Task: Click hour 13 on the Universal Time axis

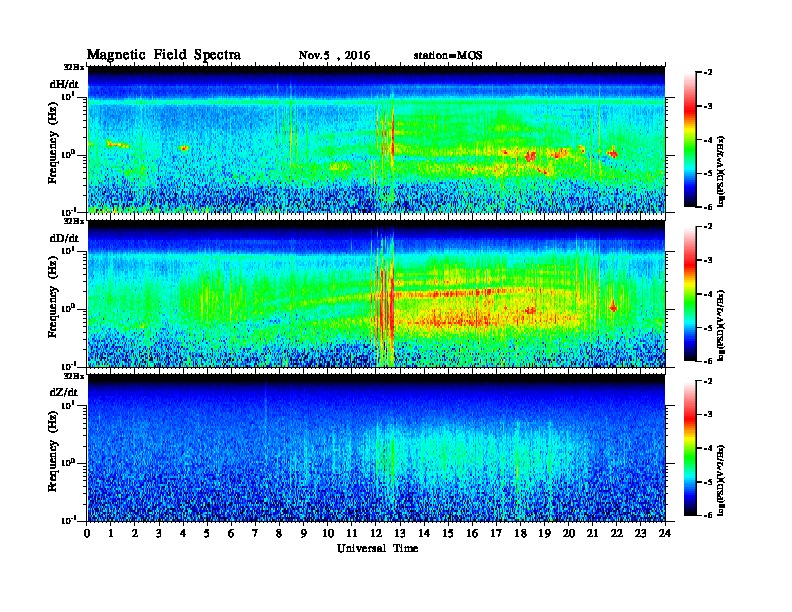Action: click(x=400, y=534)
